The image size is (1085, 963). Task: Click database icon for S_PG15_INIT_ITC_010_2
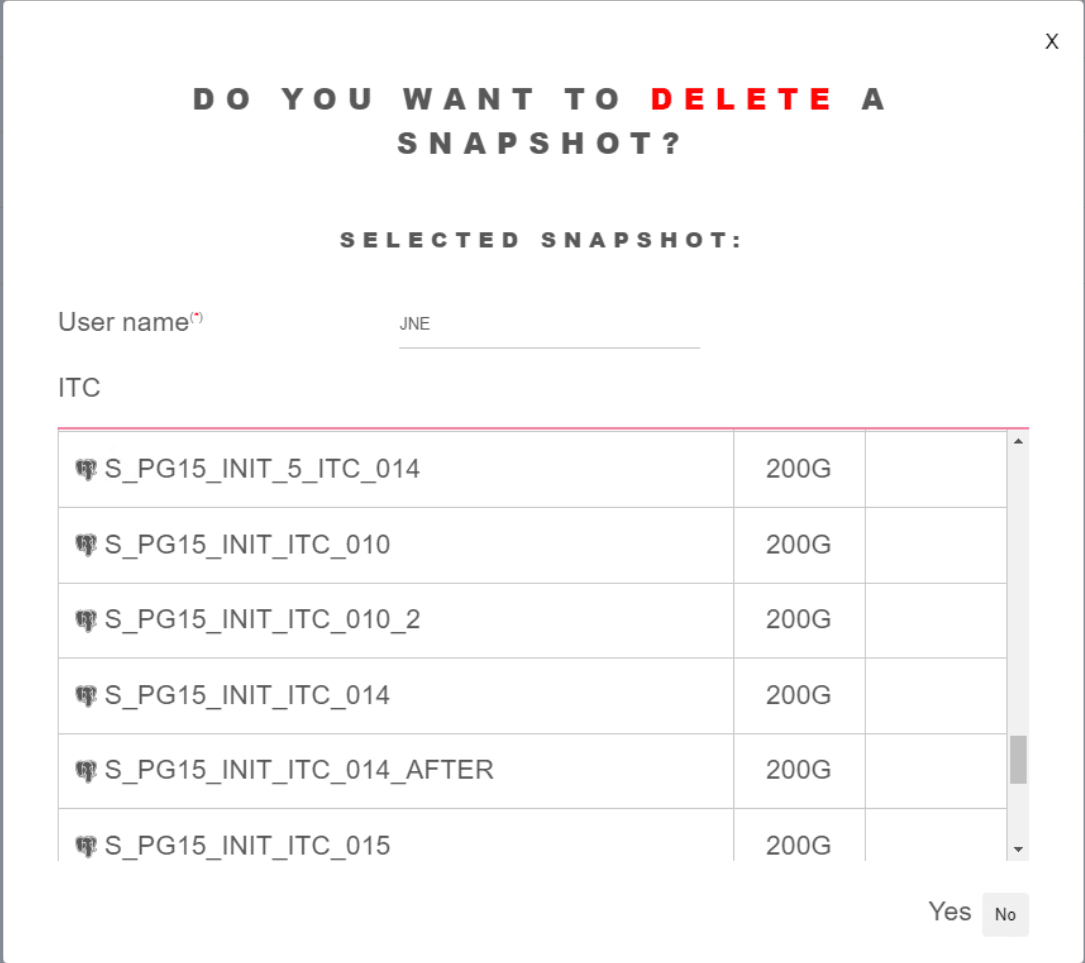click(x=86, y=620)
